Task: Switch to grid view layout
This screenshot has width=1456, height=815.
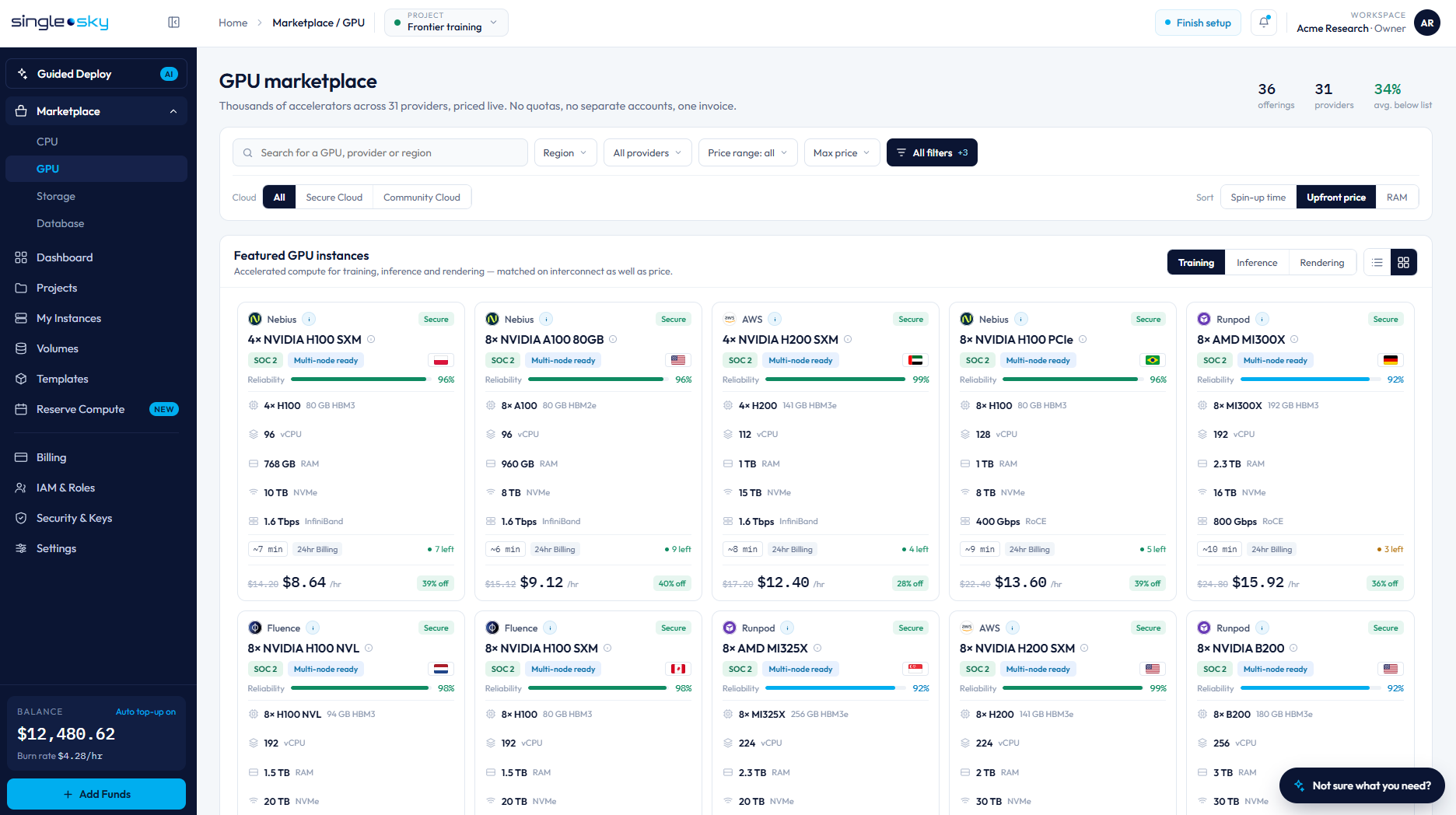Action: click(1404, 263)
